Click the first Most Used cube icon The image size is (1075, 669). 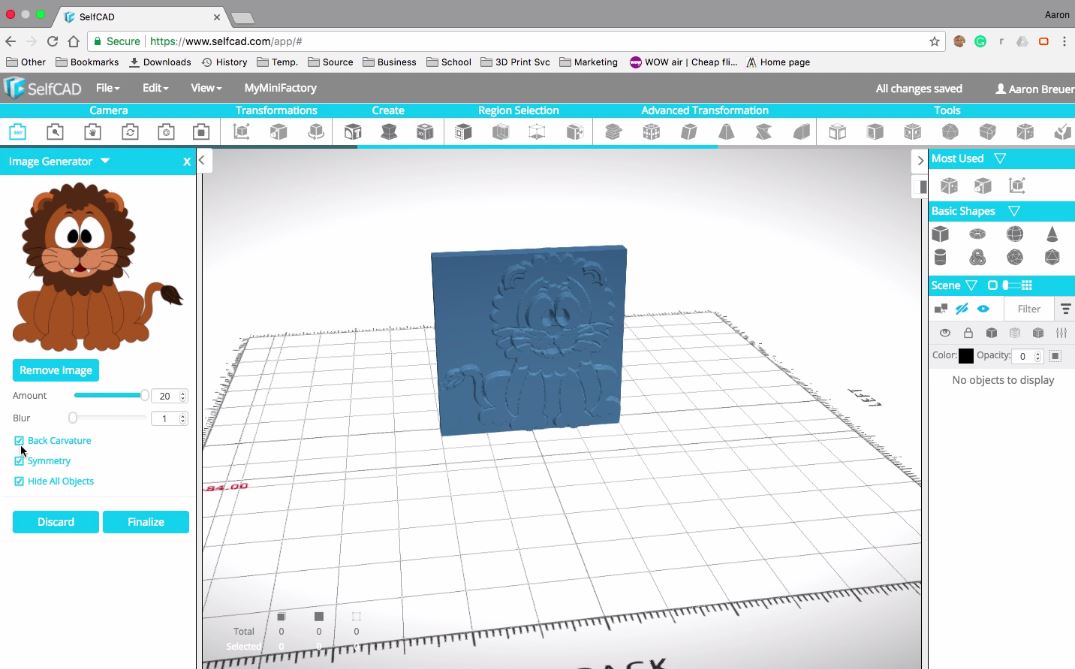[949, 185]
